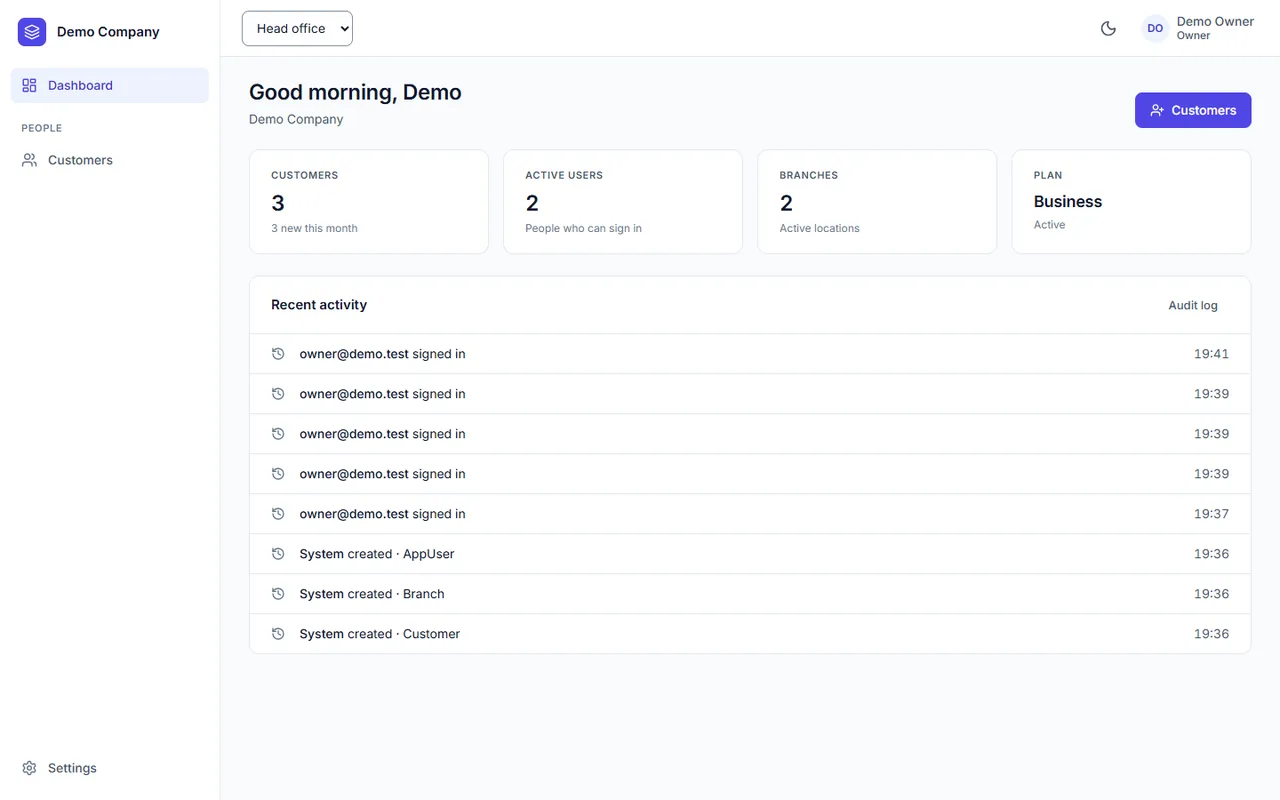Click the Settings gear icon

[29, 768]
